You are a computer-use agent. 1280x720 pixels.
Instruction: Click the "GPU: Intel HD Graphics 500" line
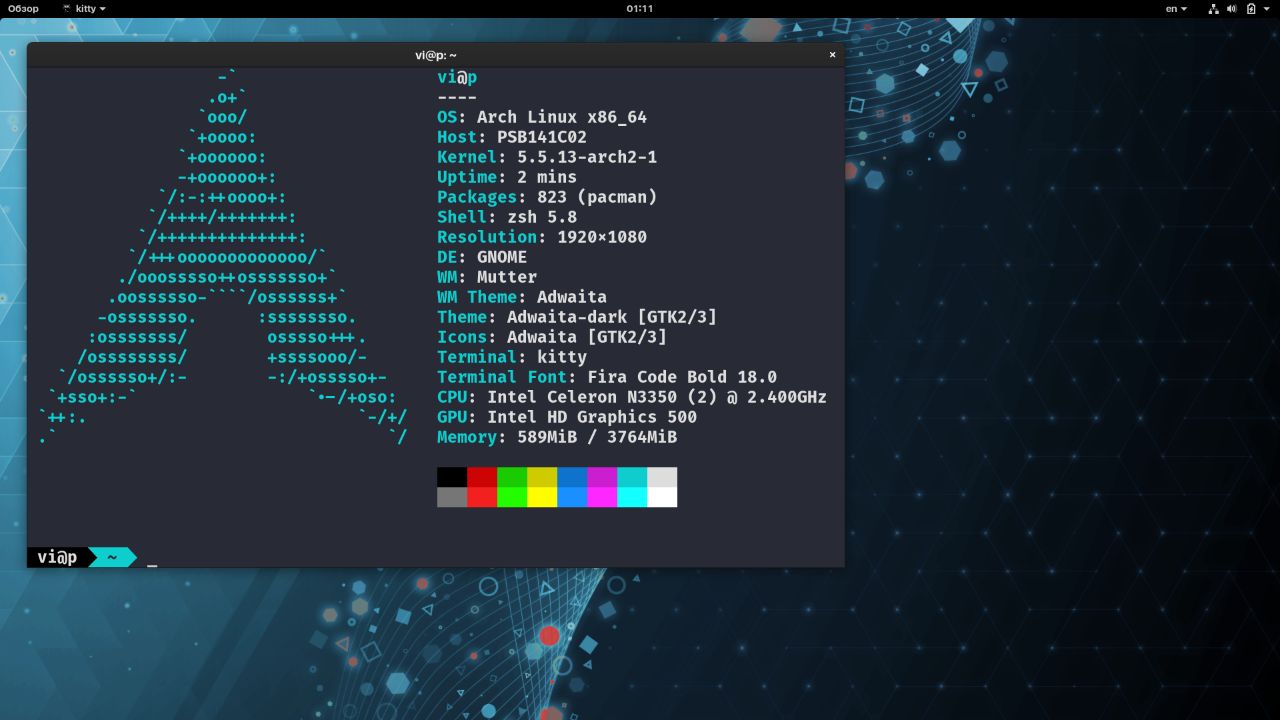[x=567, y=417]
